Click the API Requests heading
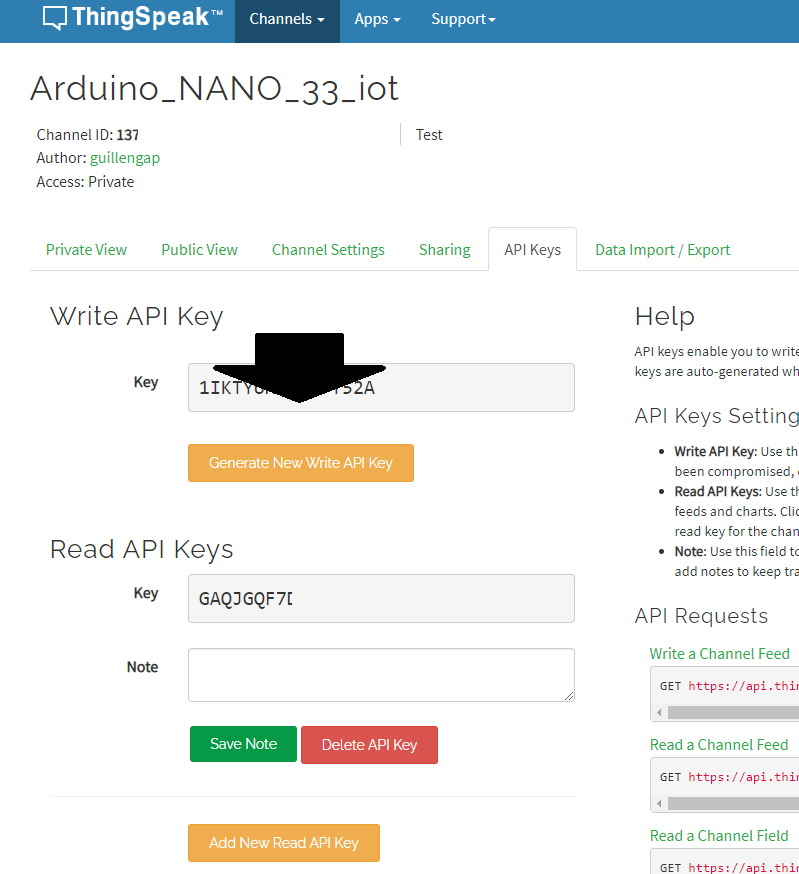This screenshot has height=874, width=799. [x=701, y=616]
